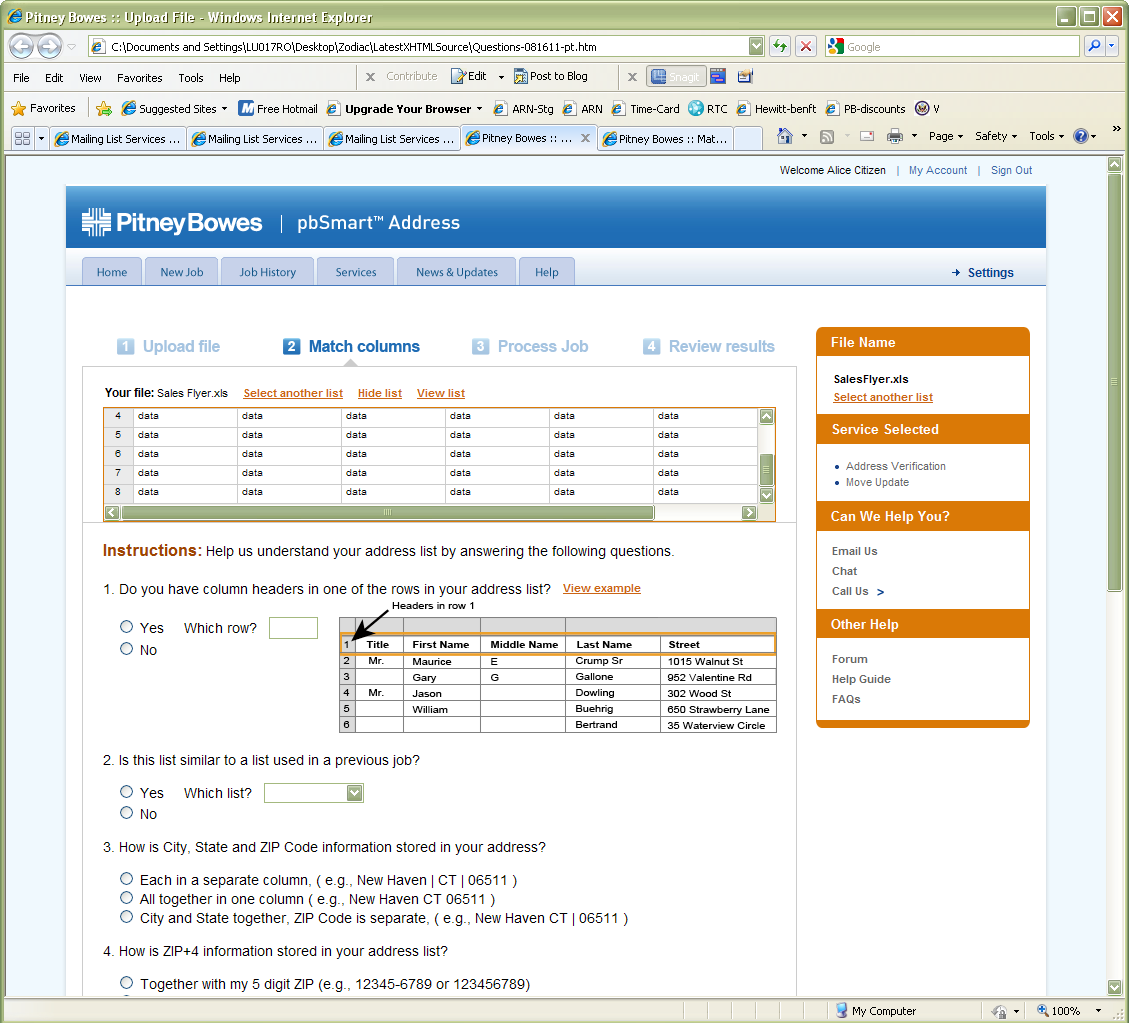
Task: Click the Zoom level magnifier in status bar
Action: click(x=1043, y=1011)
